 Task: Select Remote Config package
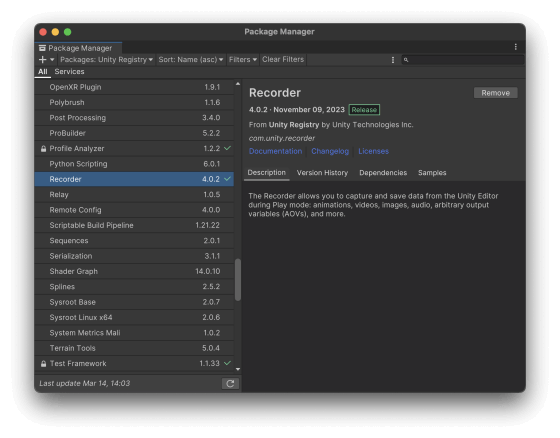134,210
